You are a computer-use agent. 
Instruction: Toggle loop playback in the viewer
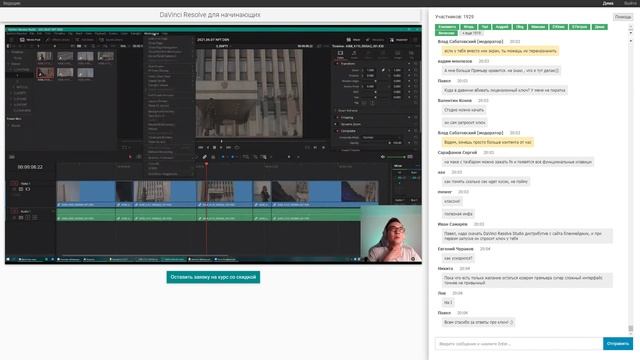point(237,147)
